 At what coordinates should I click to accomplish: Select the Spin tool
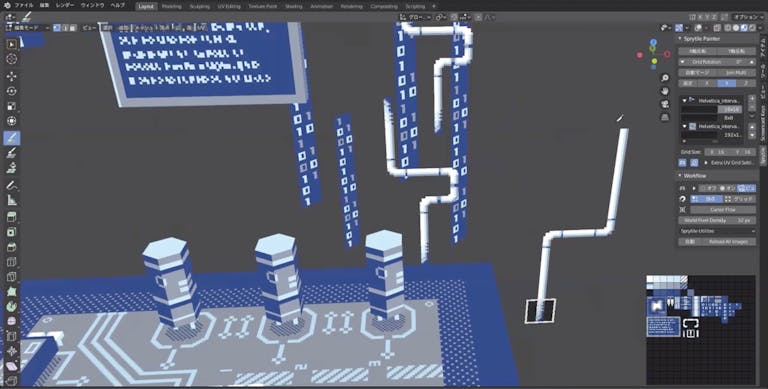click(12, 307)
